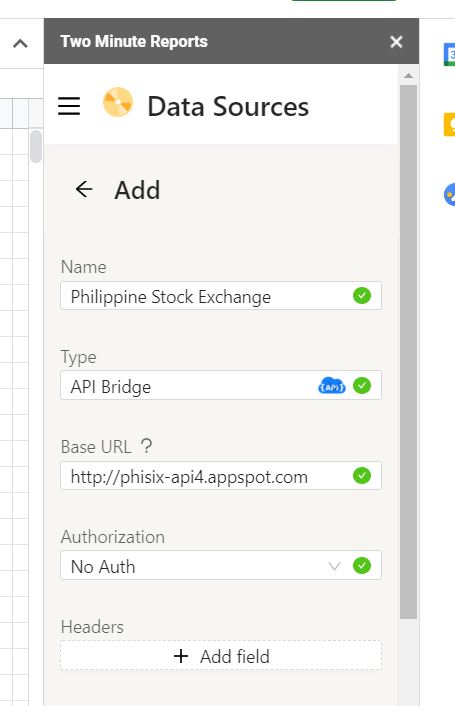Viewport: 455px width, 706px height.
Task: Open Google Keep in the side panel
Action: [449, 125]
